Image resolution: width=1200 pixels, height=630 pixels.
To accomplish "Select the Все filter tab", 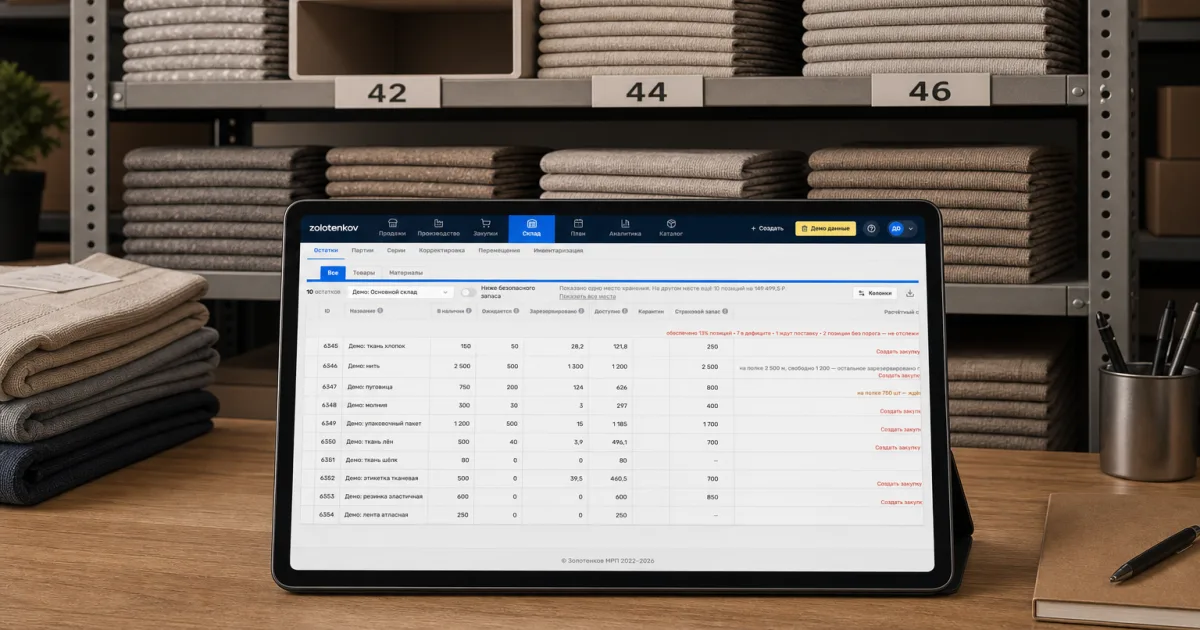I will click(x=332, y=273).
